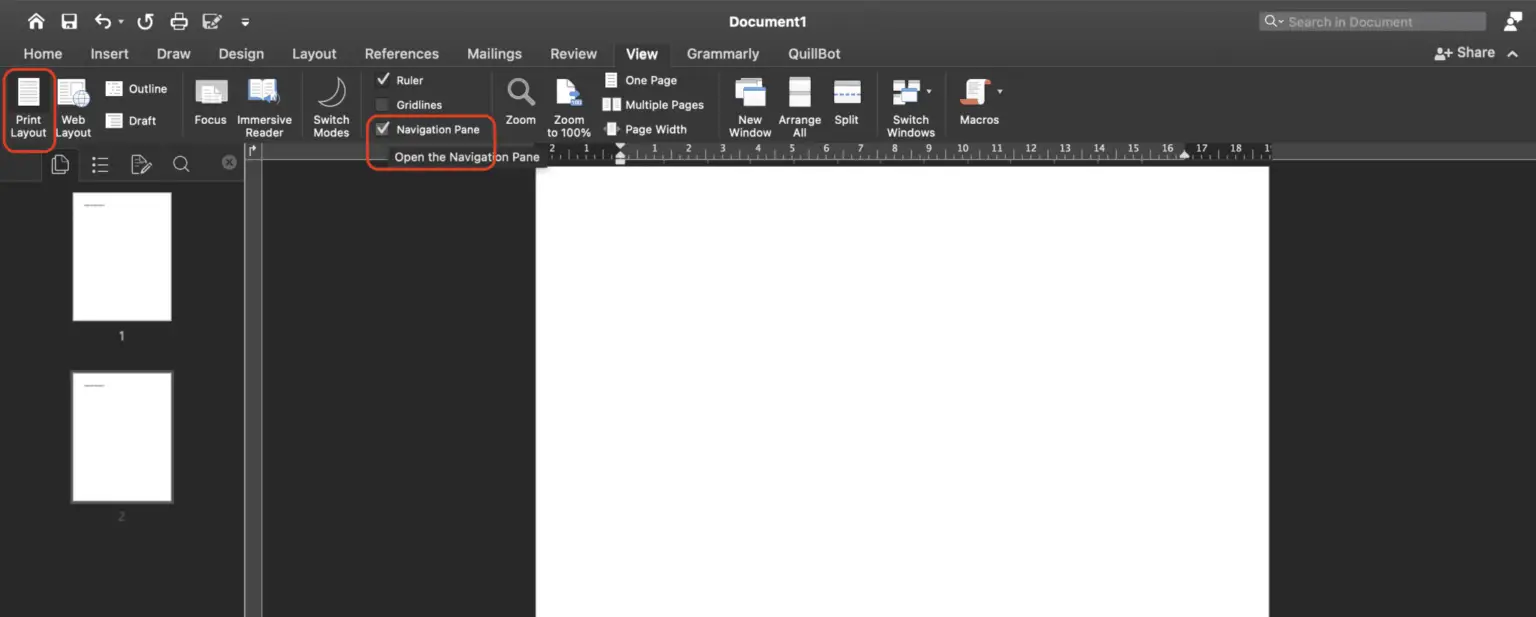This screenshot has height=617, width=1536.
Task: Switch to Web Layout view
Action: coord(73,108)
